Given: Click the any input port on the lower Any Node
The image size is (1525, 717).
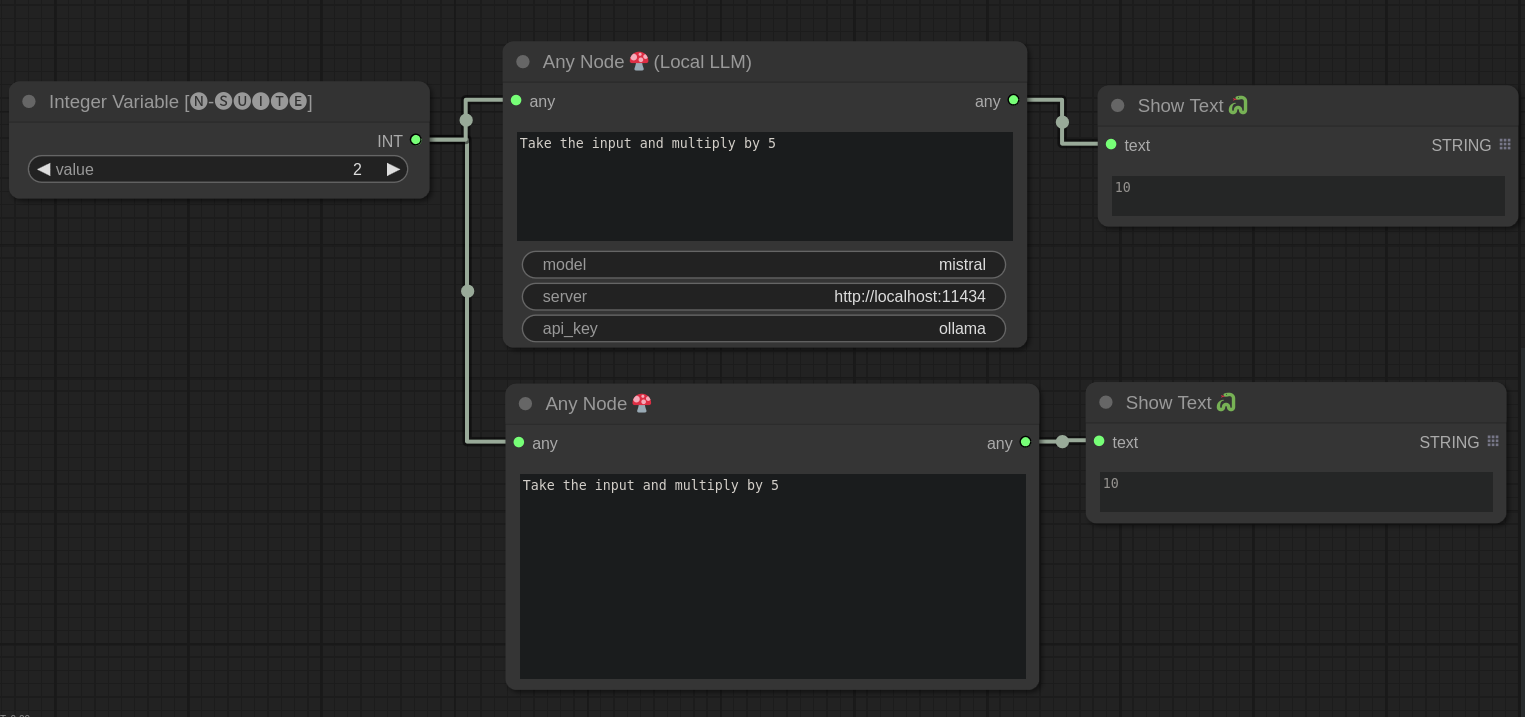Looking at the screenshot, I should 519,442.
